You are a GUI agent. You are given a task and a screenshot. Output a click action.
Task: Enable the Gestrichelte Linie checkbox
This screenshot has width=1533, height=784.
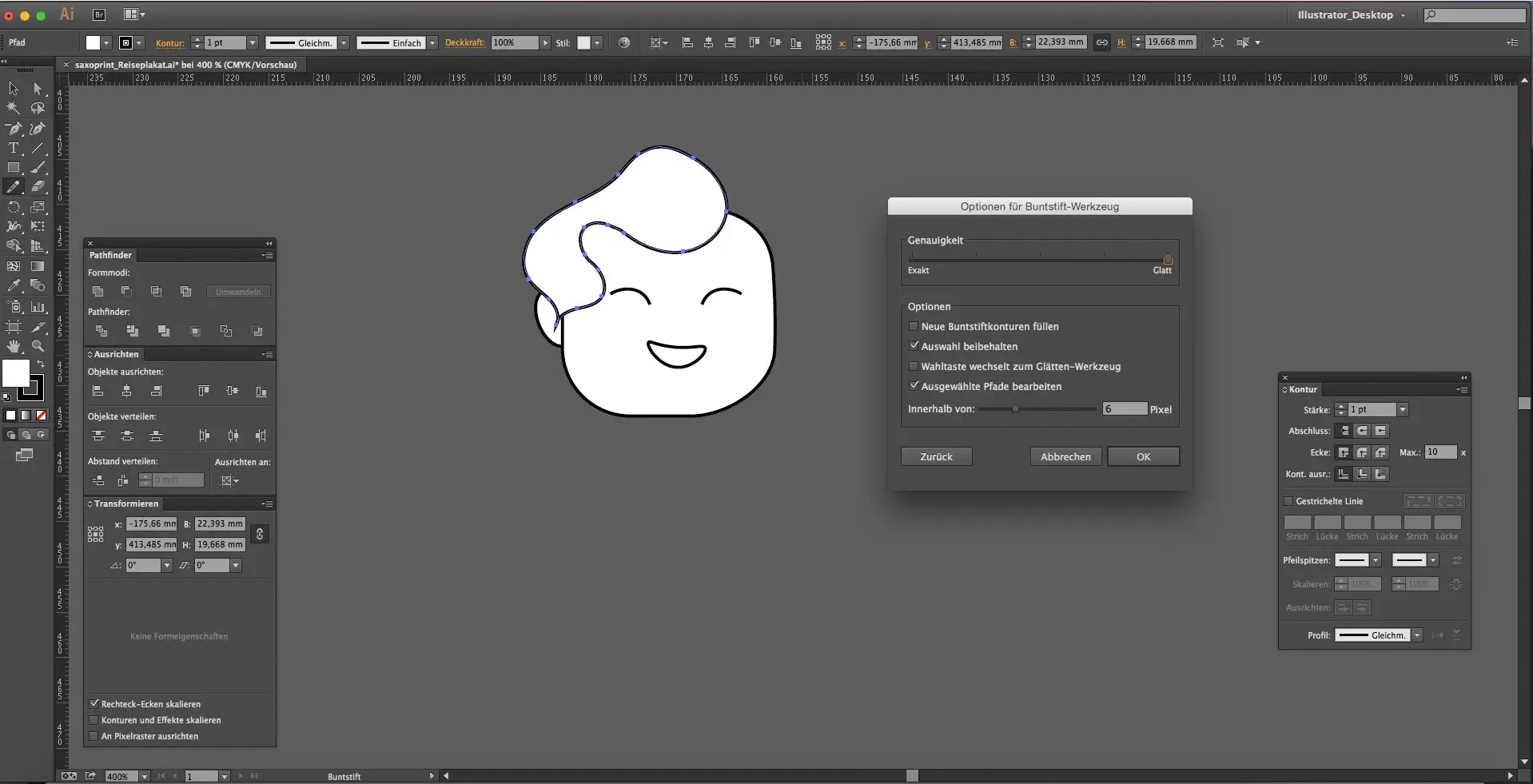tap(1288, 501)
